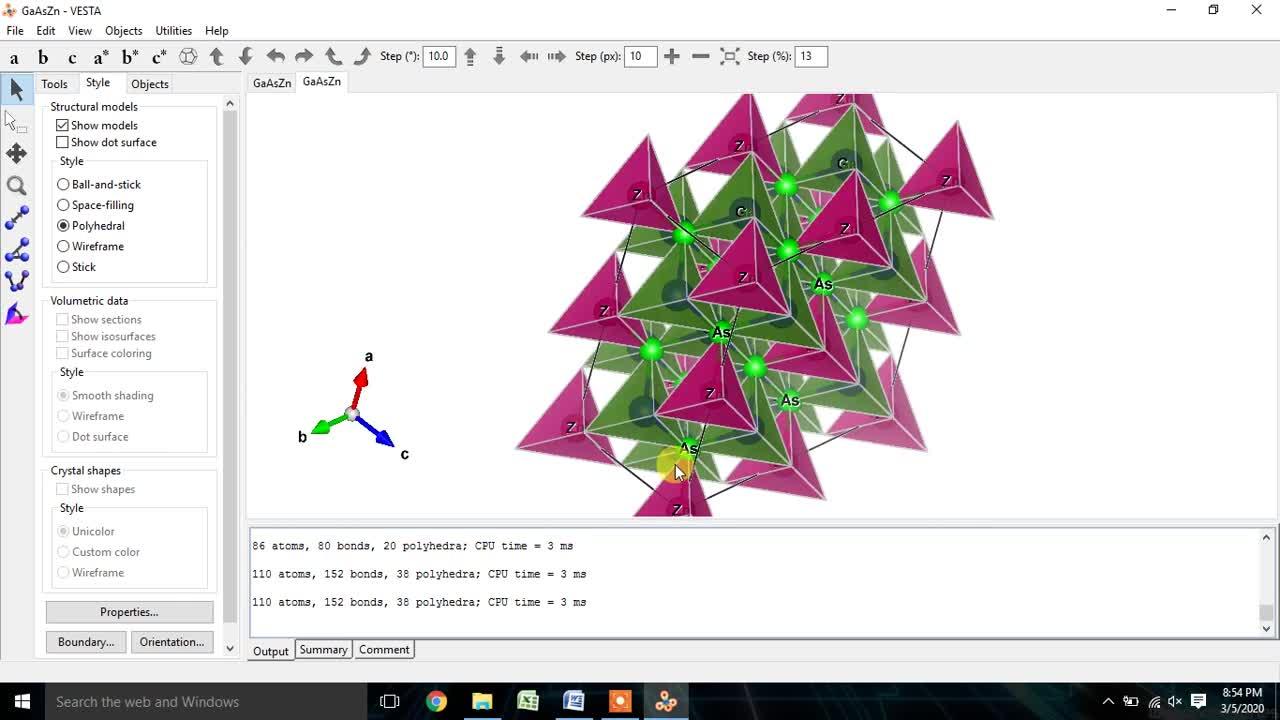View along the a axis using toolbar
This screenshot has width=1280, height=720.
14,57
